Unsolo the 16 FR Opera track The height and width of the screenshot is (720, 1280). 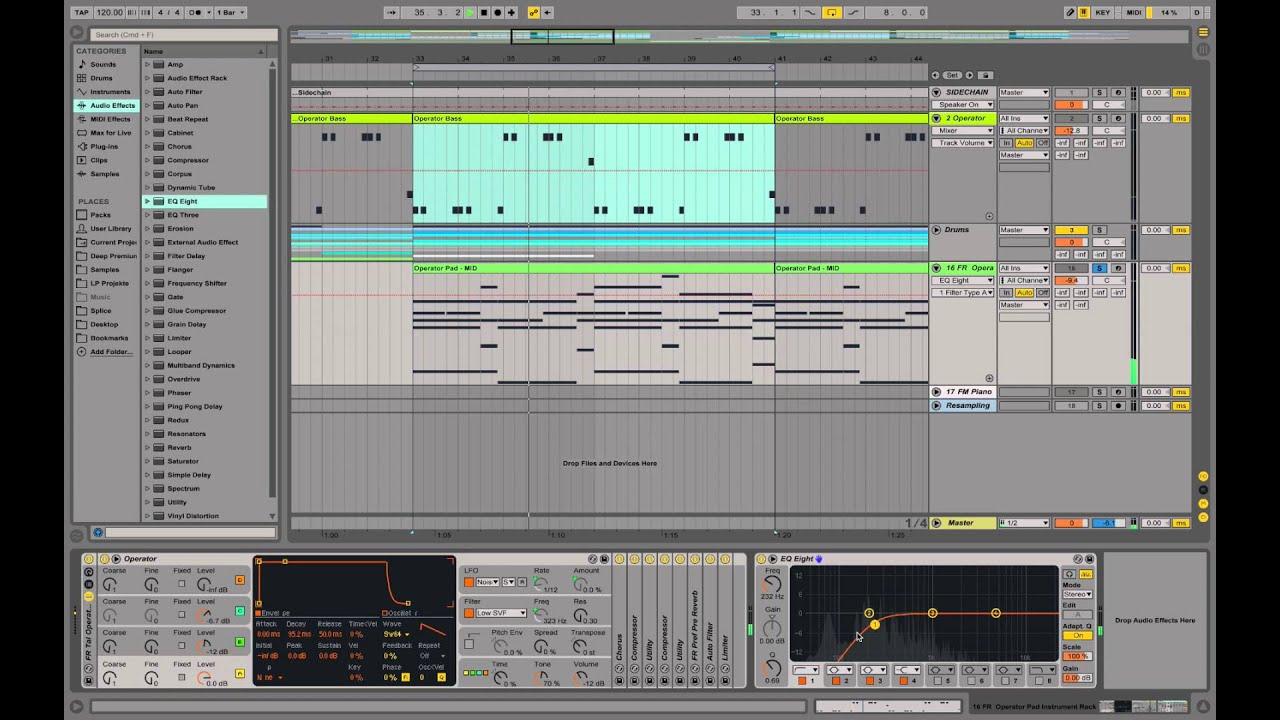coord(1099,268)
